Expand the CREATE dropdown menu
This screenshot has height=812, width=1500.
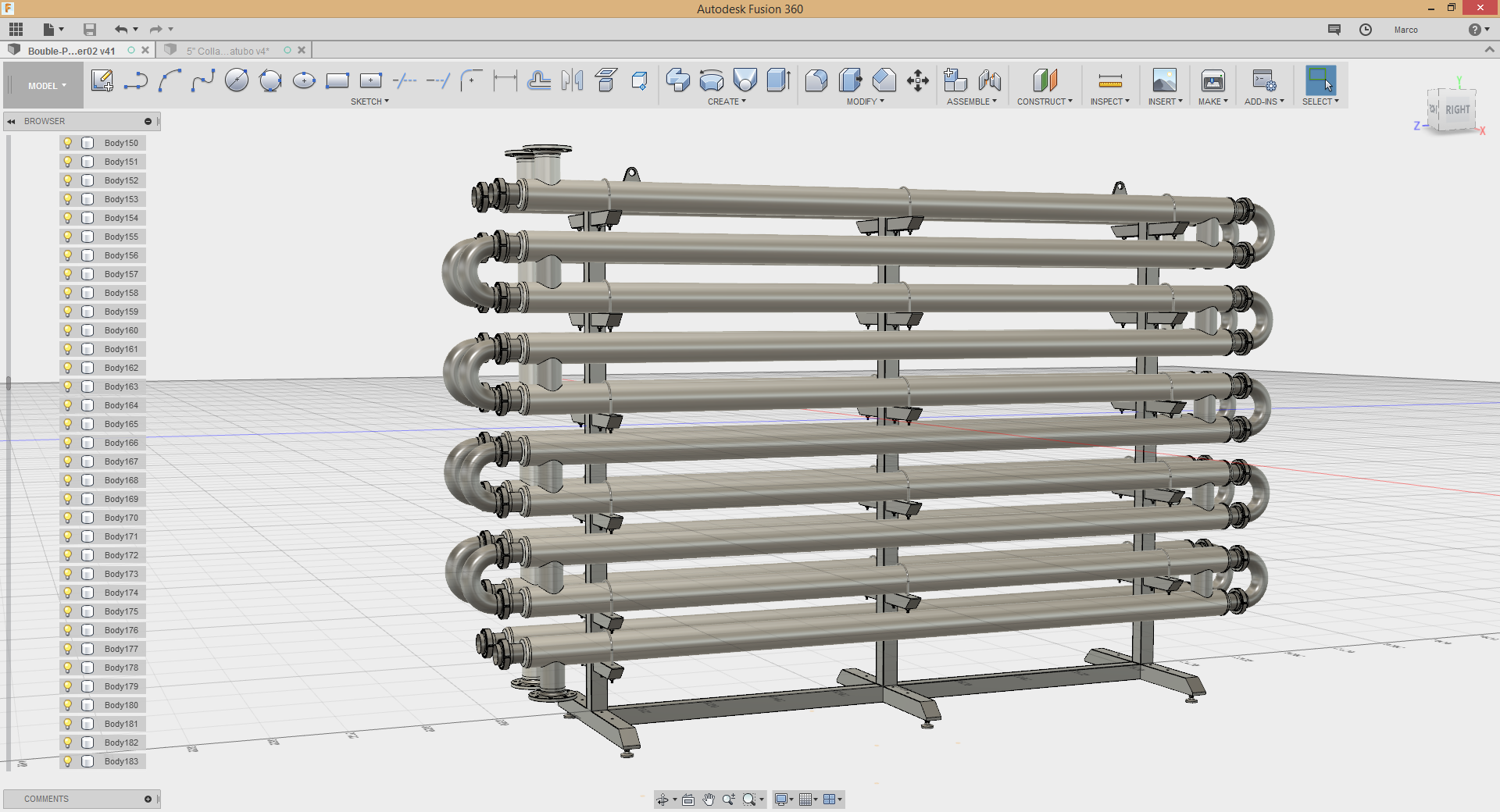tap(727, 101)
